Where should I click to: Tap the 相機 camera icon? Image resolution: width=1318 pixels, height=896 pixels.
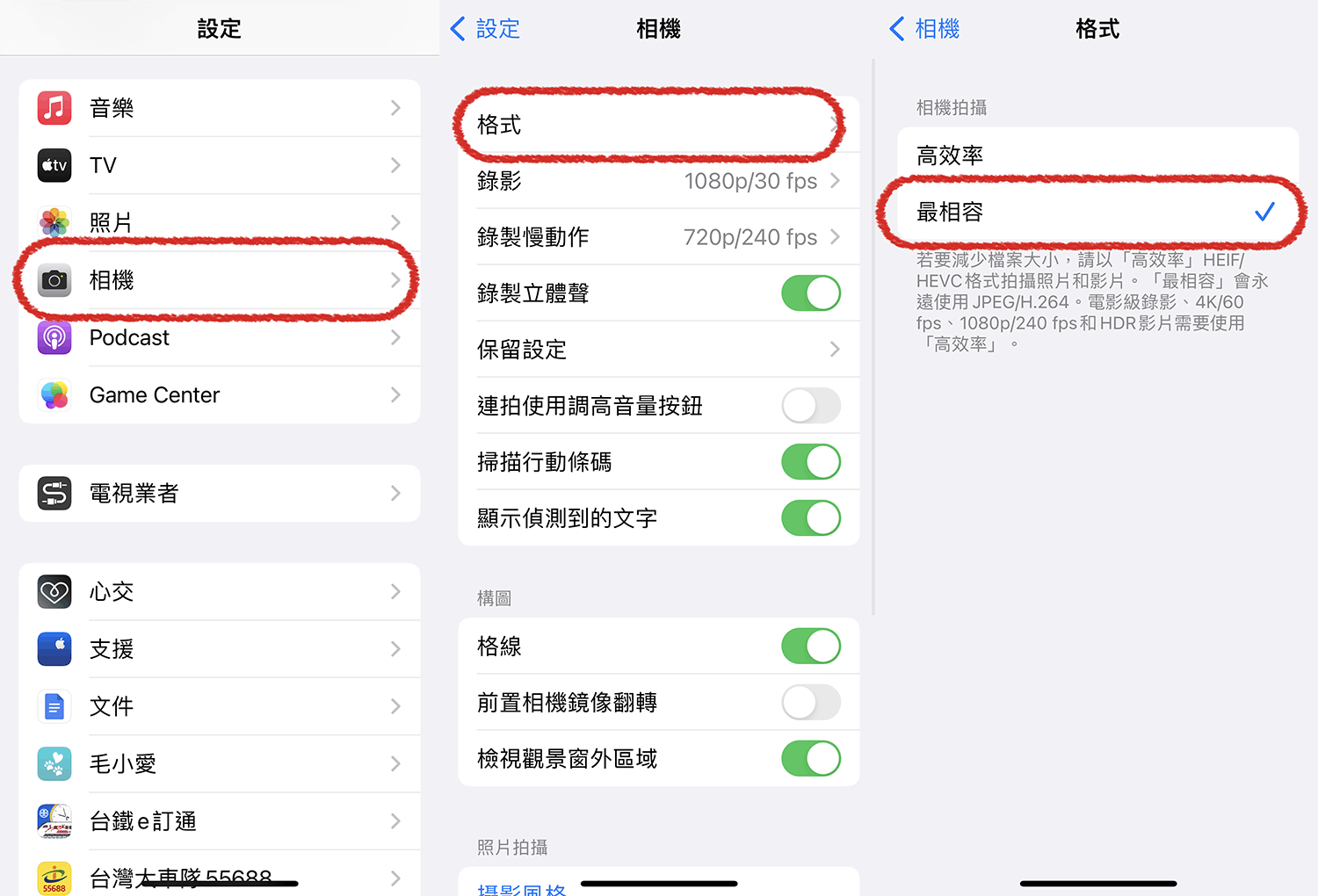coord(54,280)
